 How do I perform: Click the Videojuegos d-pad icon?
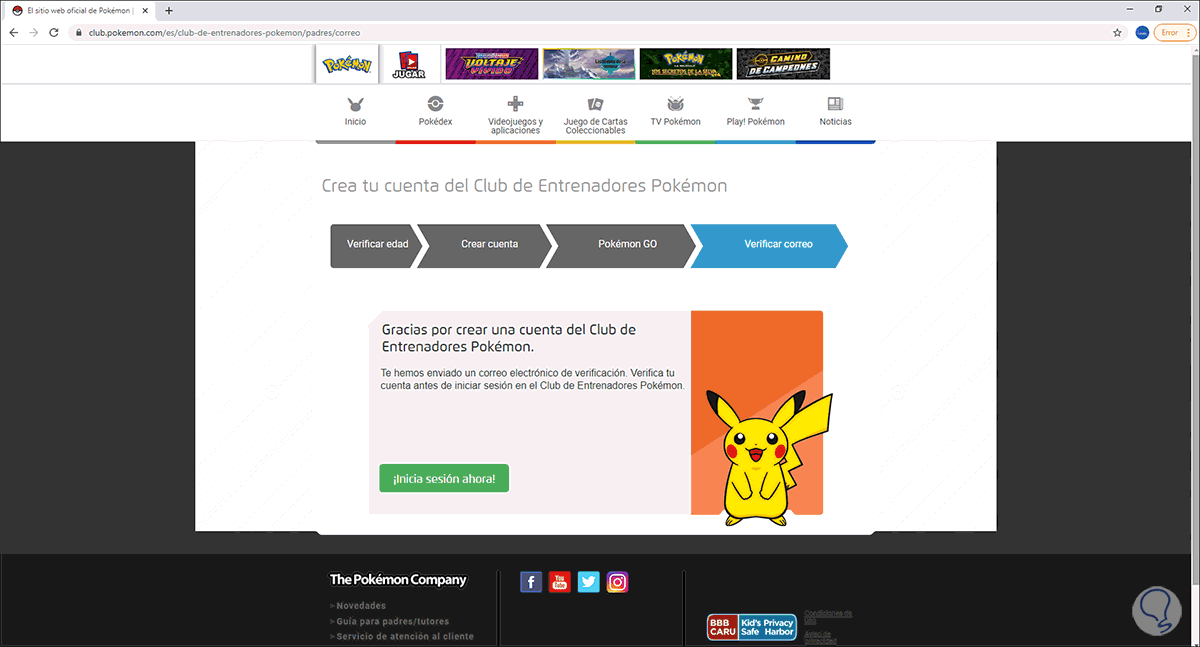tap(515, 103)
